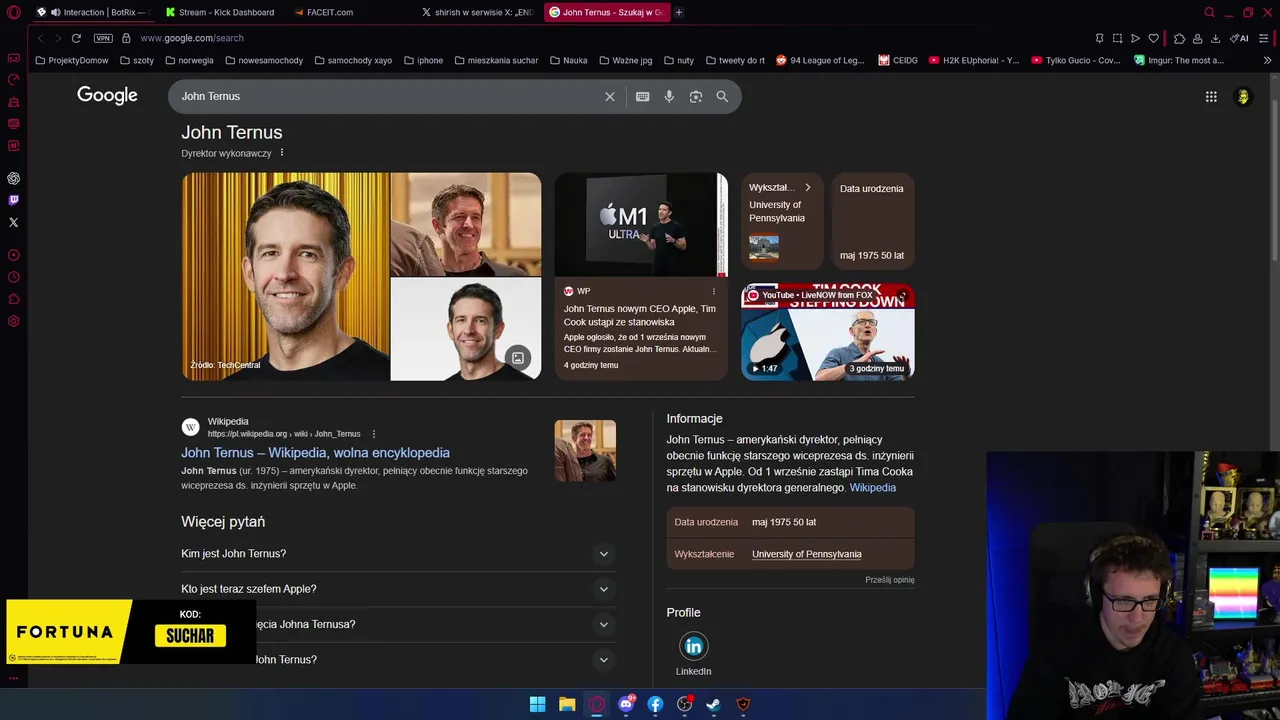Screen dimensions: 1280x720
Task: Open the Google apps grid
Action: click(x=1211, y=97)
